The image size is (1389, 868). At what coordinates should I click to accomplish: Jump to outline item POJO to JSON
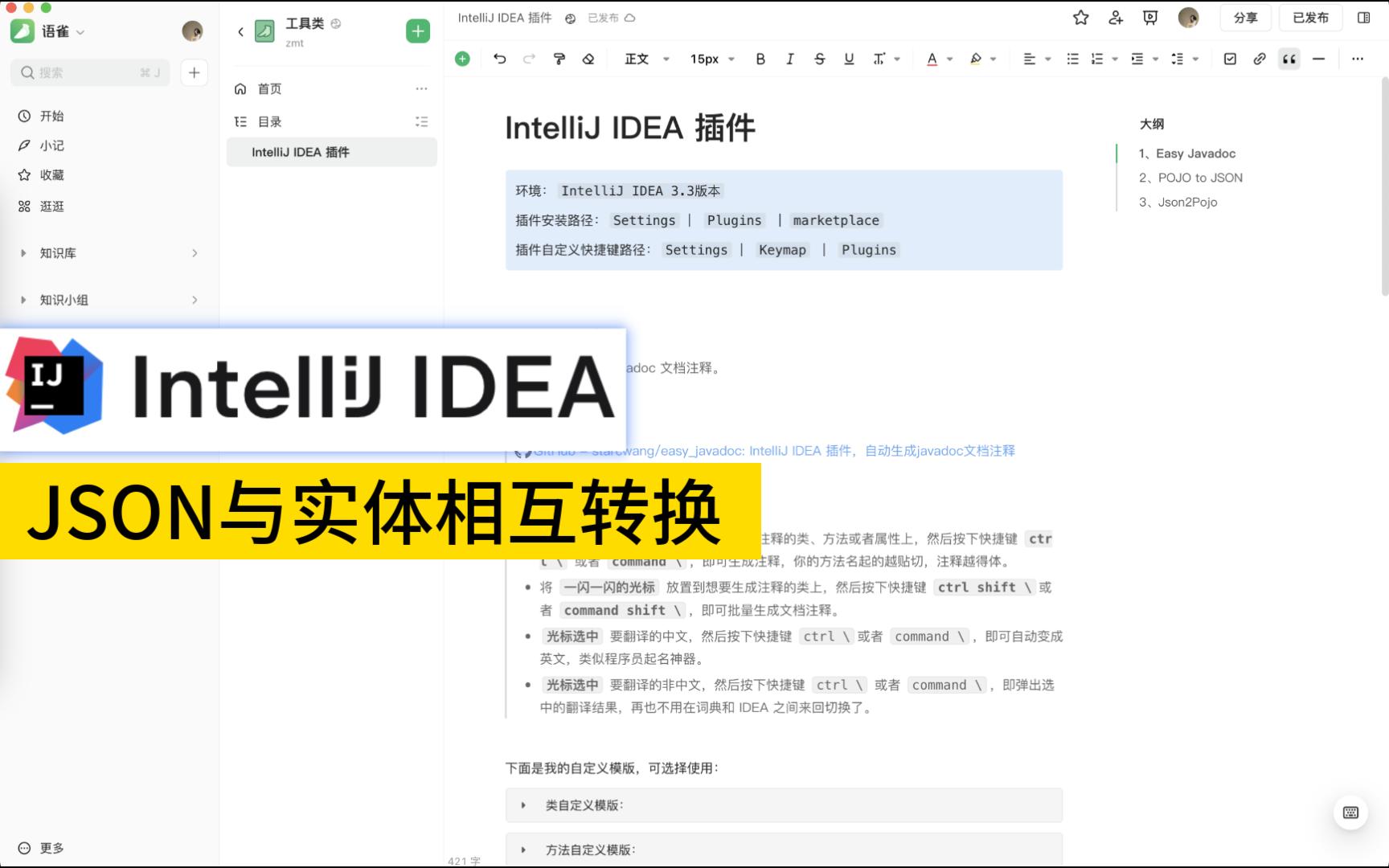[1190, 178]
